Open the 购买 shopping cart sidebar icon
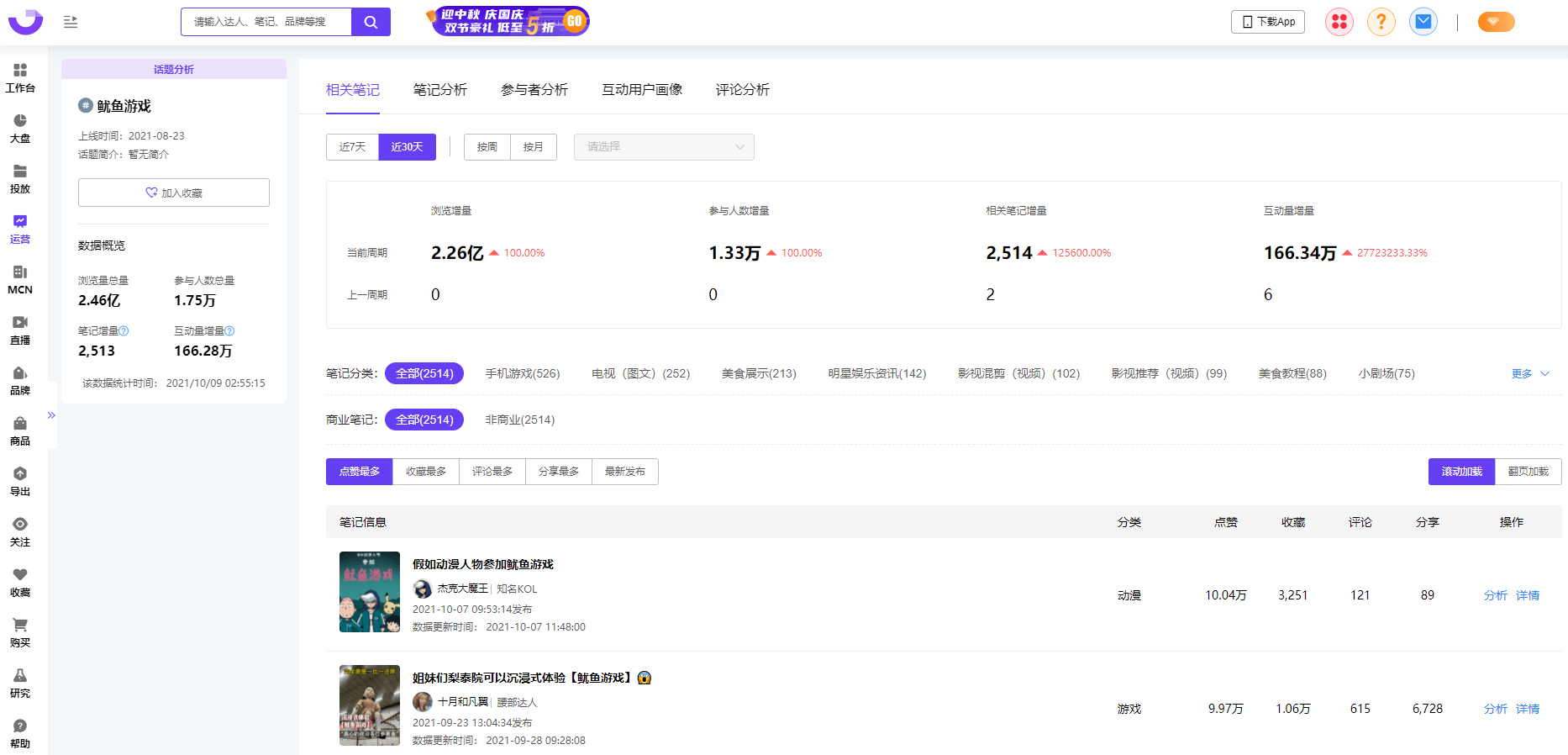 point(20,632)
